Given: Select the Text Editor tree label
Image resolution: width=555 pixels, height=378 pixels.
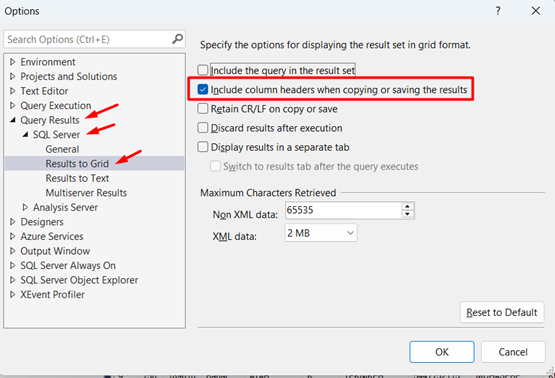Looking at the screenshot, I should 44,91.
